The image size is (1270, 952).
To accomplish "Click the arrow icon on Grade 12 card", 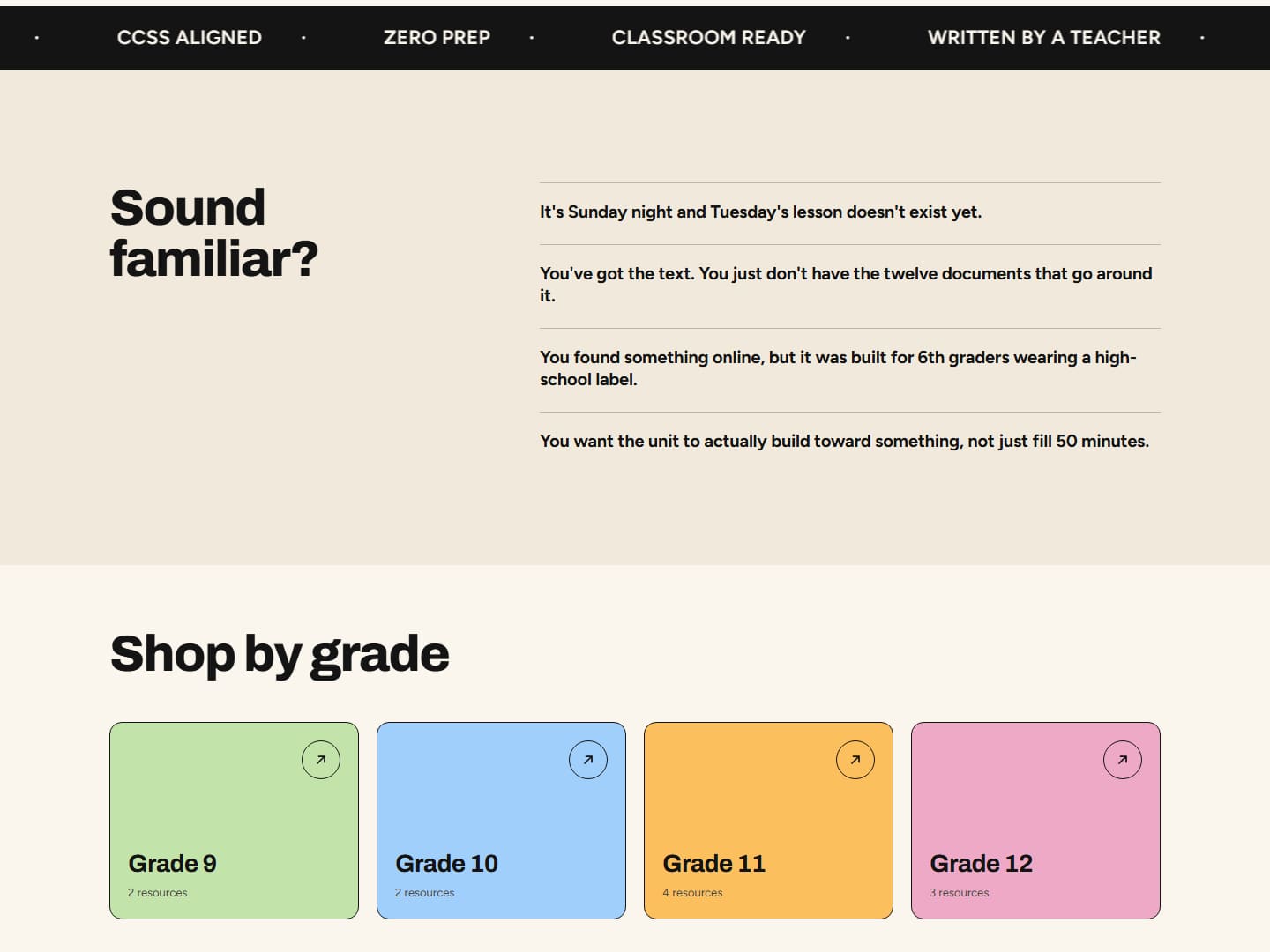I will click(x=1123, y=760).
